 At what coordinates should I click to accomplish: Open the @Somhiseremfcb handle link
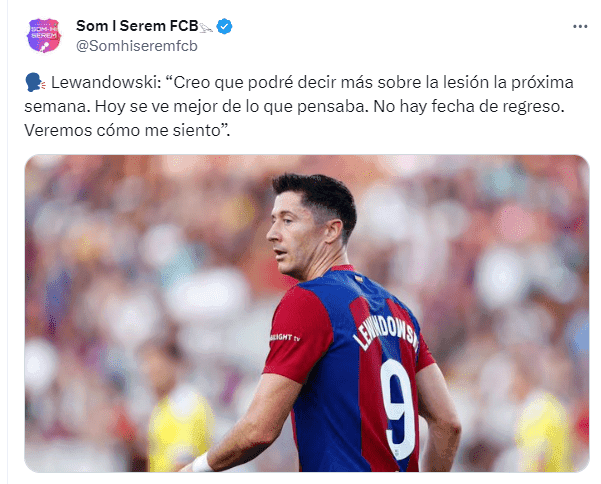(x=137, y=46)
